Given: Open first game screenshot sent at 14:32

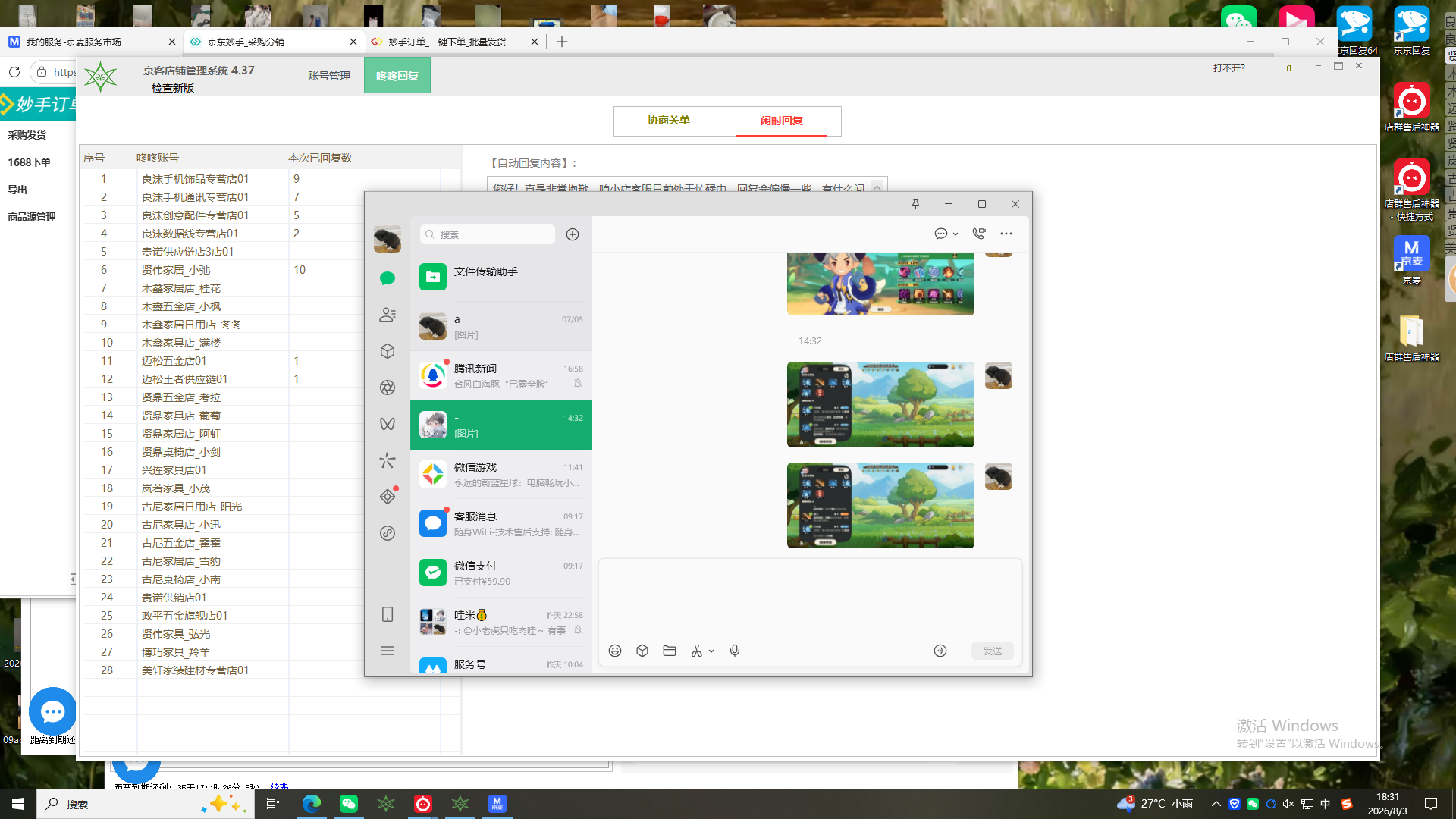Looking at the screenshot, I should tap(880, 404).
